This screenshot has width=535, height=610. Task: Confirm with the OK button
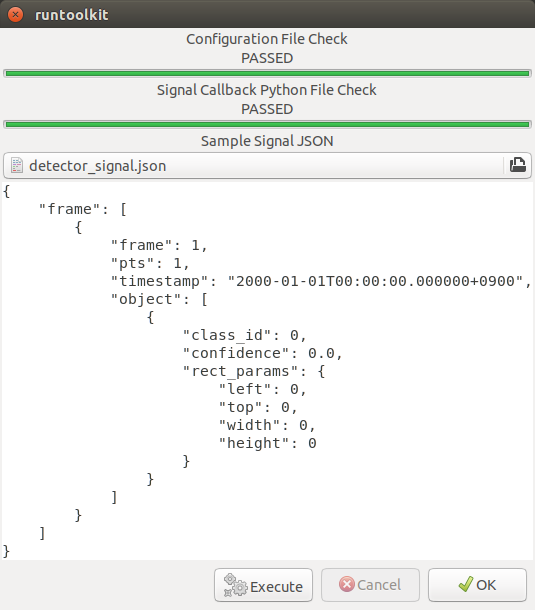(x=477, y=585)
